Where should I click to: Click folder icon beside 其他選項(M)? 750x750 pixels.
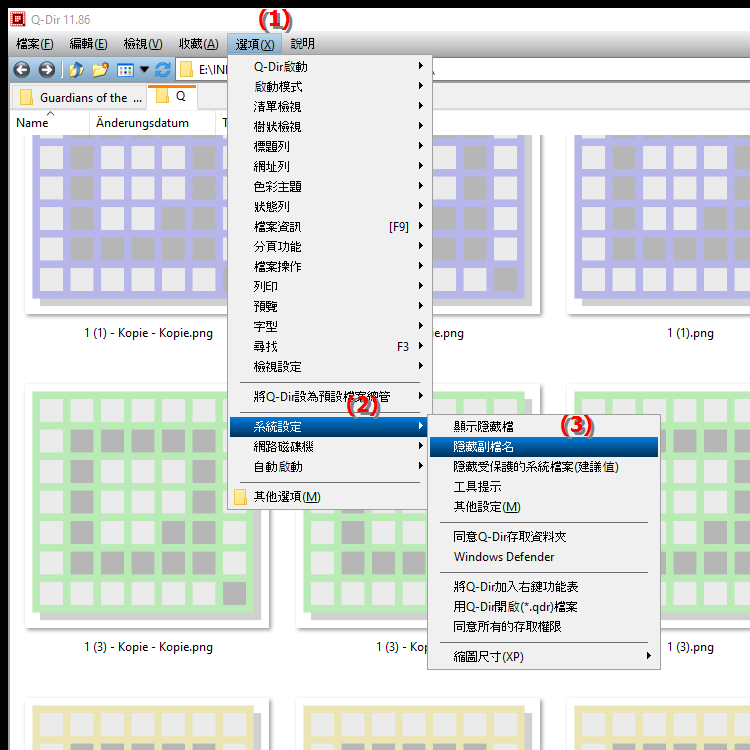241,497
